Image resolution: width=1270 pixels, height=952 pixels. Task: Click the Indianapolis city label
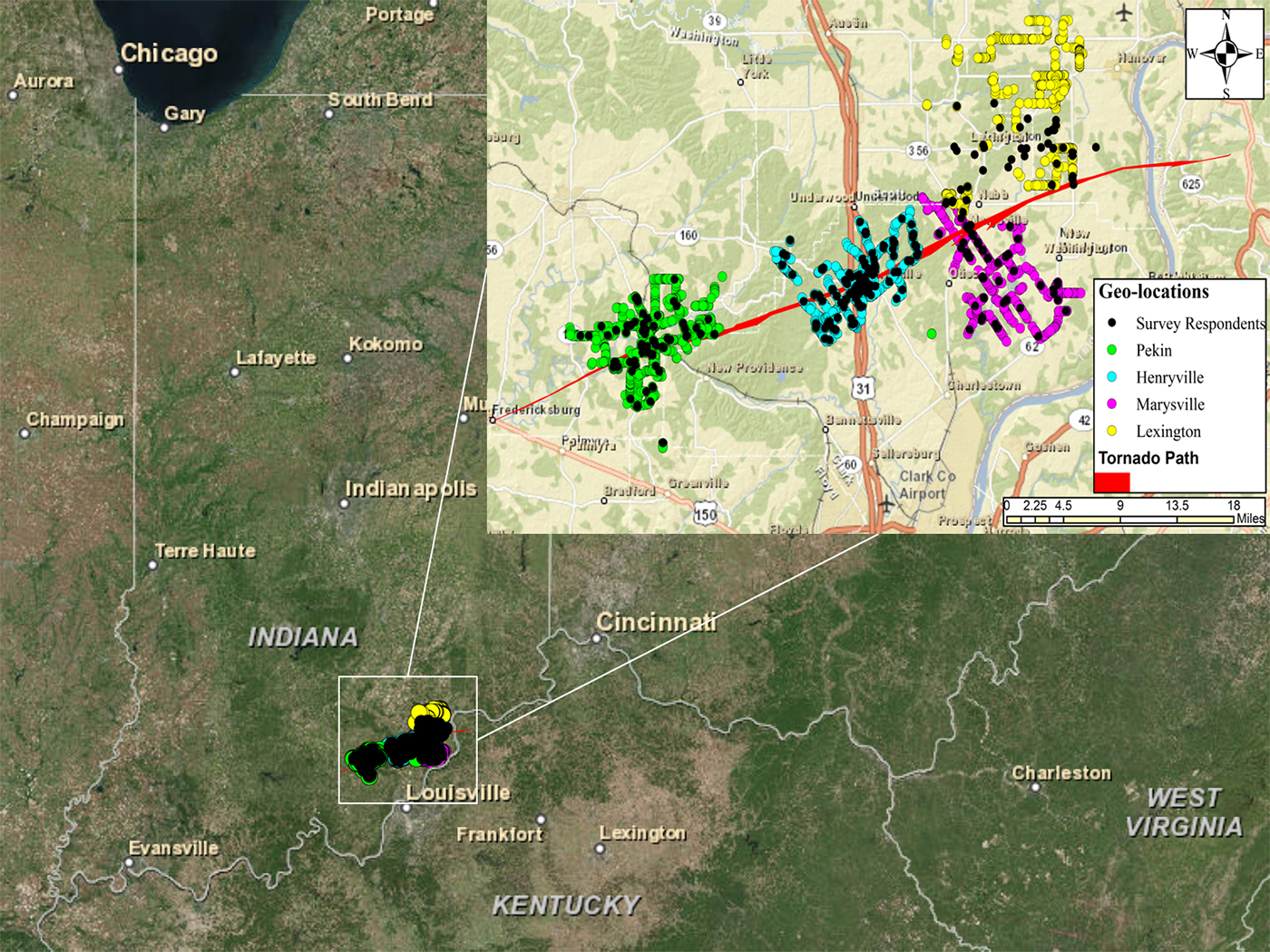click(x=411, y=489)
